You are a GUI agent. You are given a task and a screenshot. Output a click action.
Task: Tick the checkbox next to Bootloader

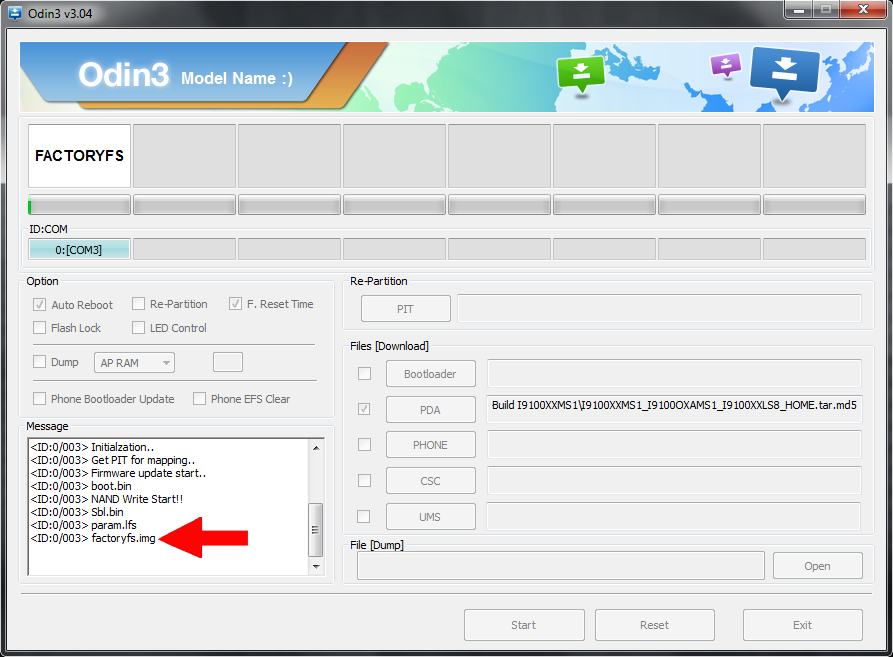(x=364, y=373)
